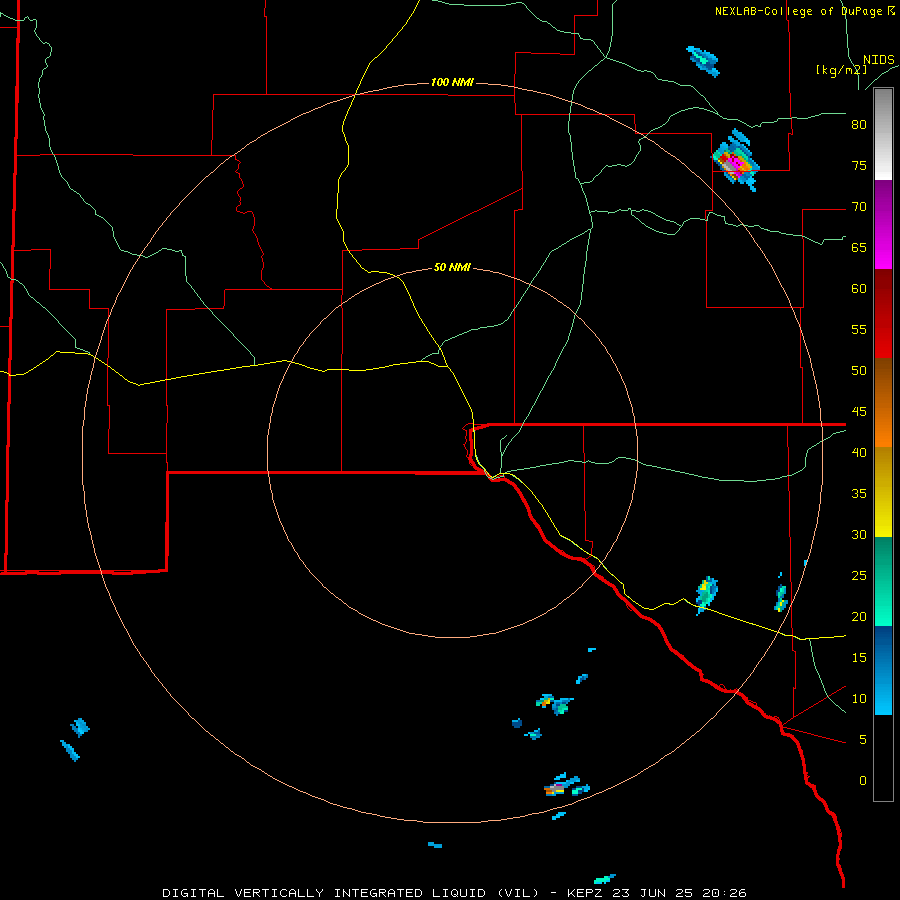Click the 40 value on color scale
Image resolution: width=900 pixels, height=900 pixels.
click(859, 452)
